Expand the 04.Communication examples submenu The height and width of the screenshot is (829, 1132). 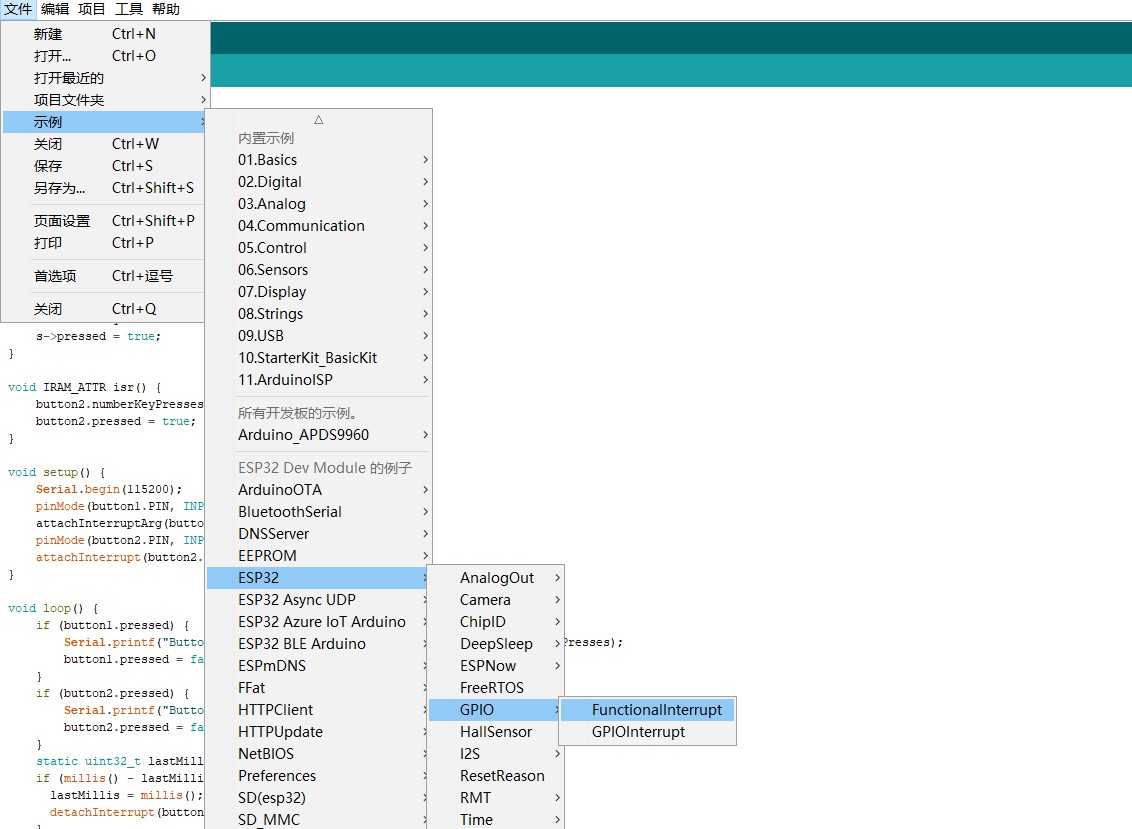click(318, 226)
